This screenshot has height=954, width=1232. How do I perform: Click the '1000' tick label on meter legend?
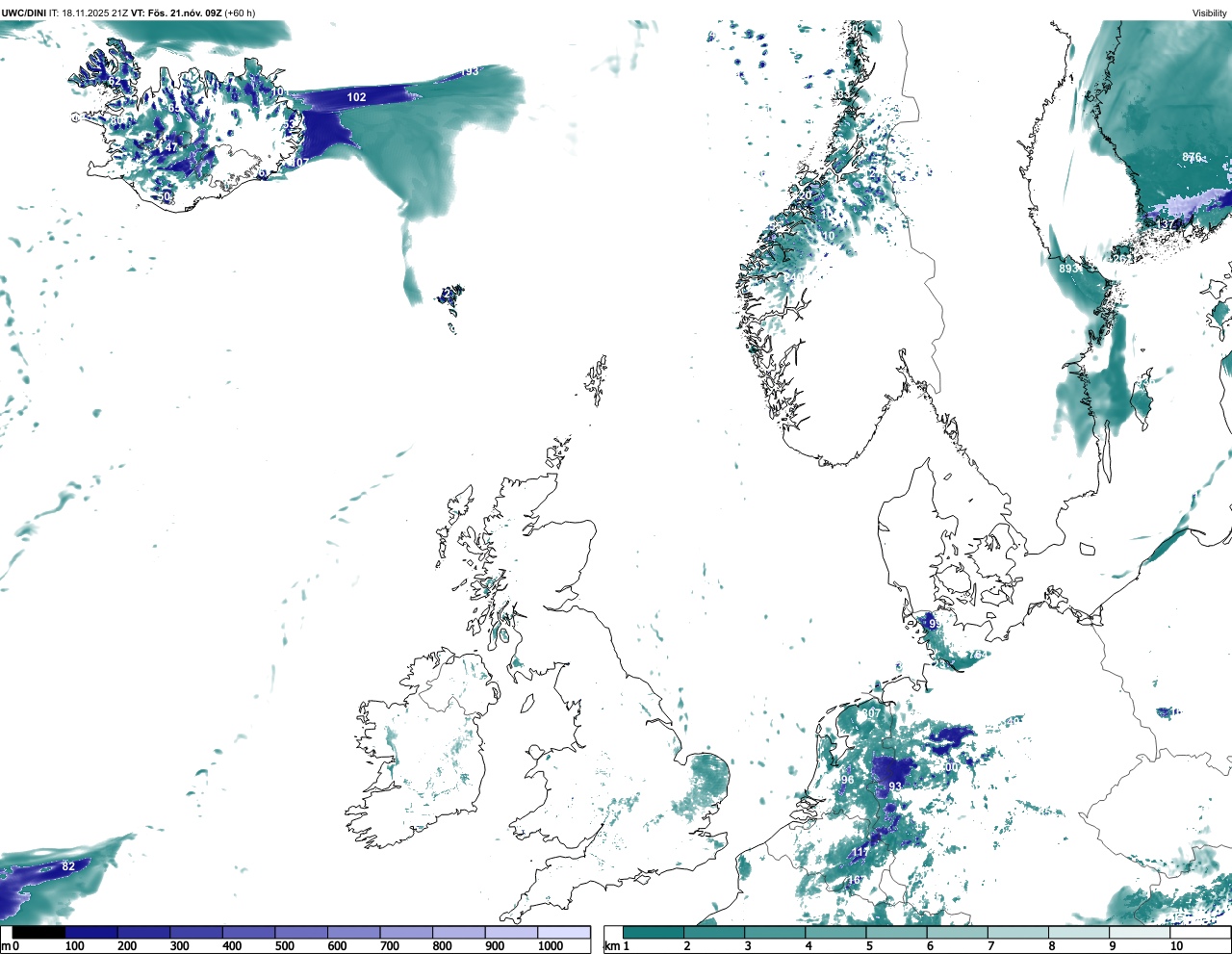(551, 946)
